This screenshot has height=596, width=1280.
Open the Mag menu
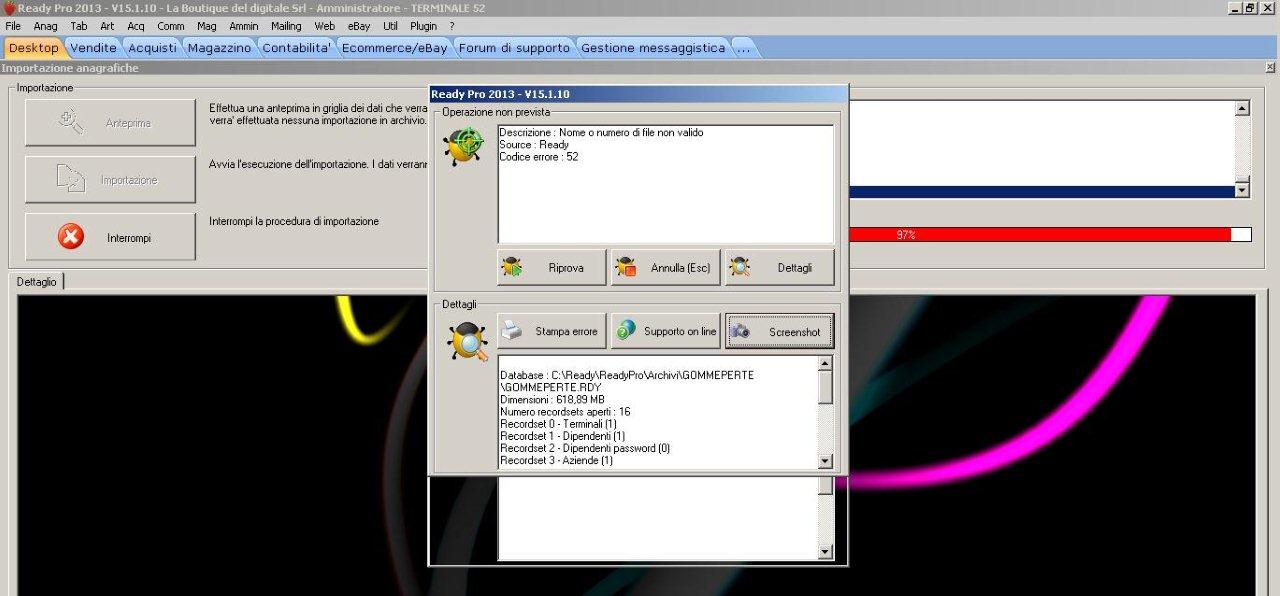tap(207, 26)
